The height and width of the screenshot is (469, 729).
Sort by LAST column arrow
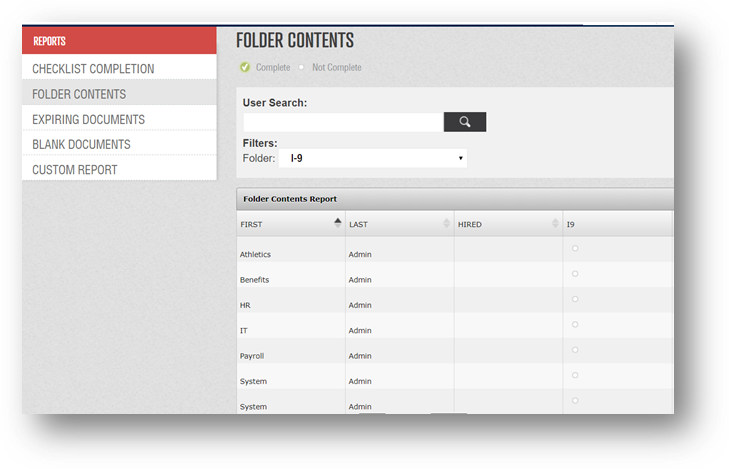click(x=446, y=223)
